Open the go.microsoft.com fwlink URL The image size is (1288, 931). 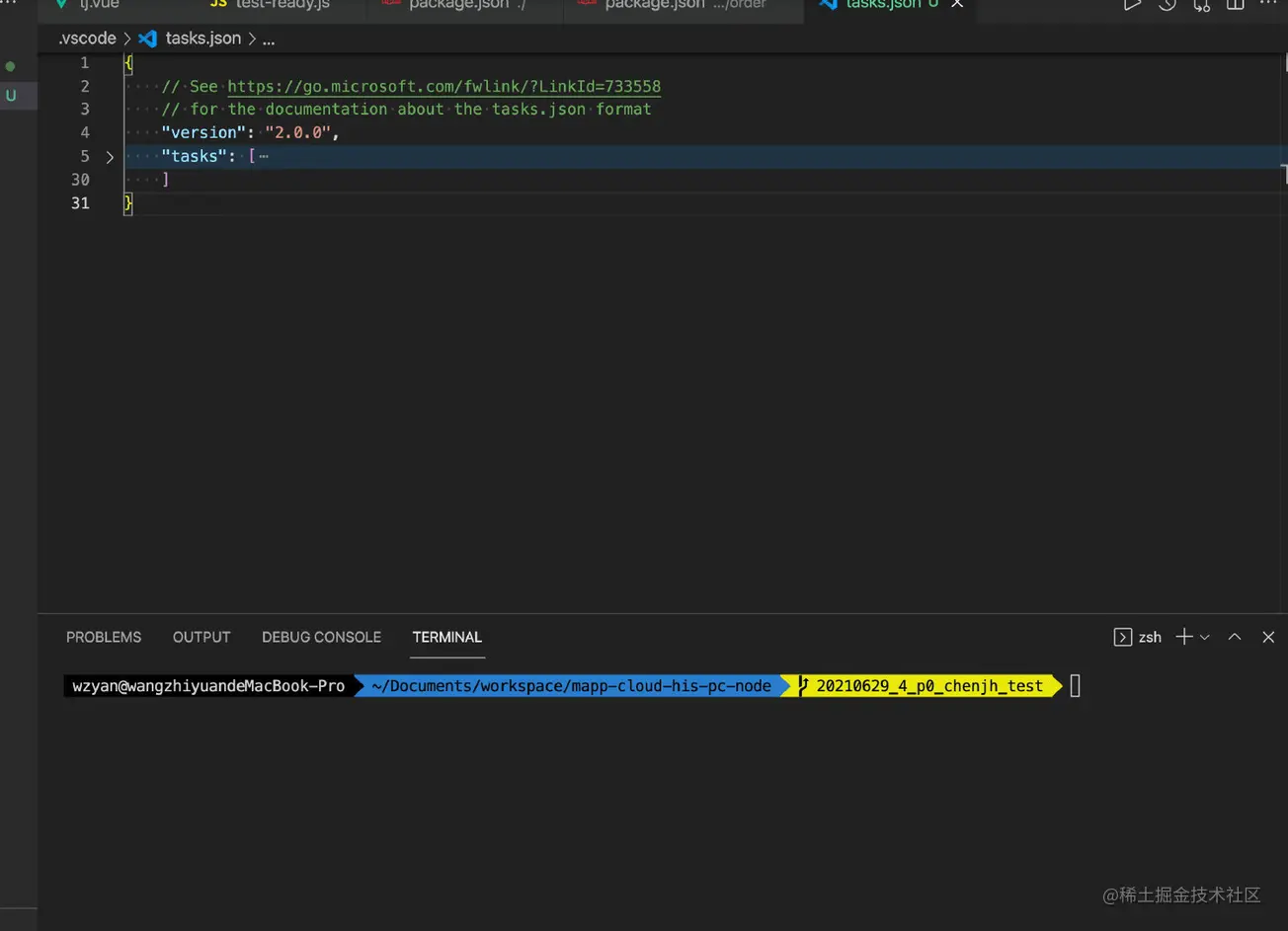(443, 86)
